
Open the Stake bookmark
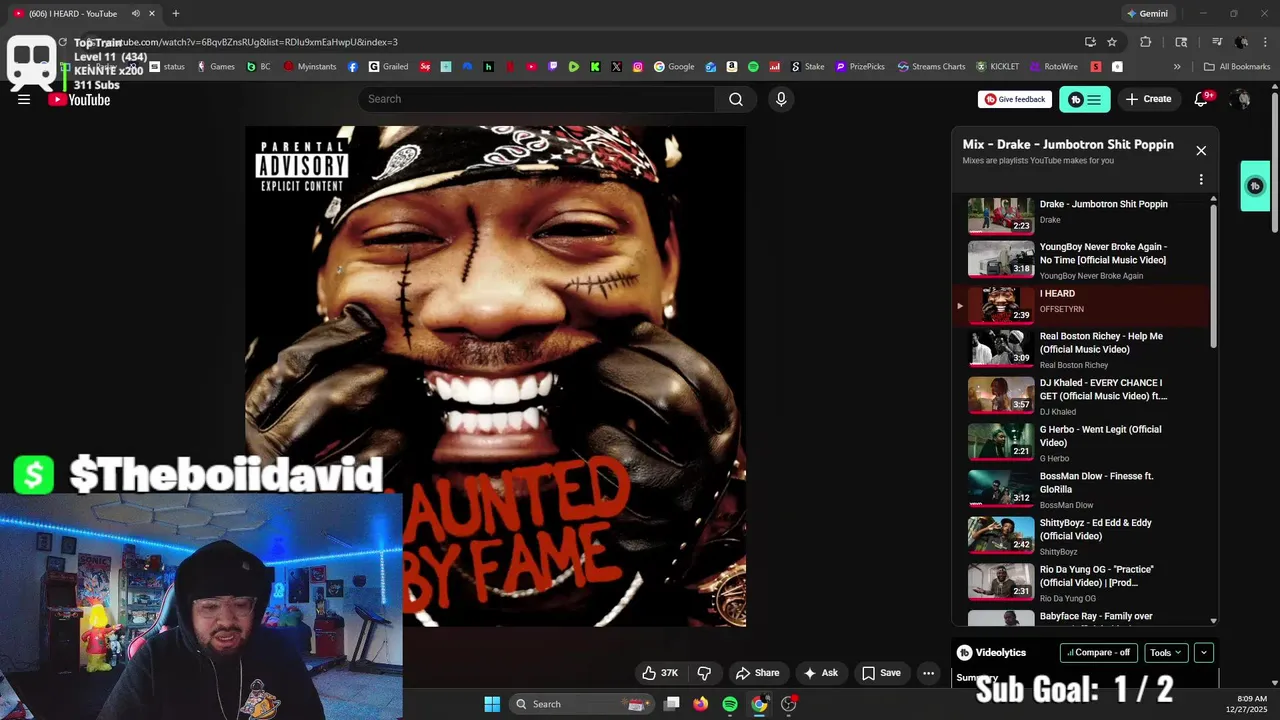pyautogui.click(x=807, y=67)
